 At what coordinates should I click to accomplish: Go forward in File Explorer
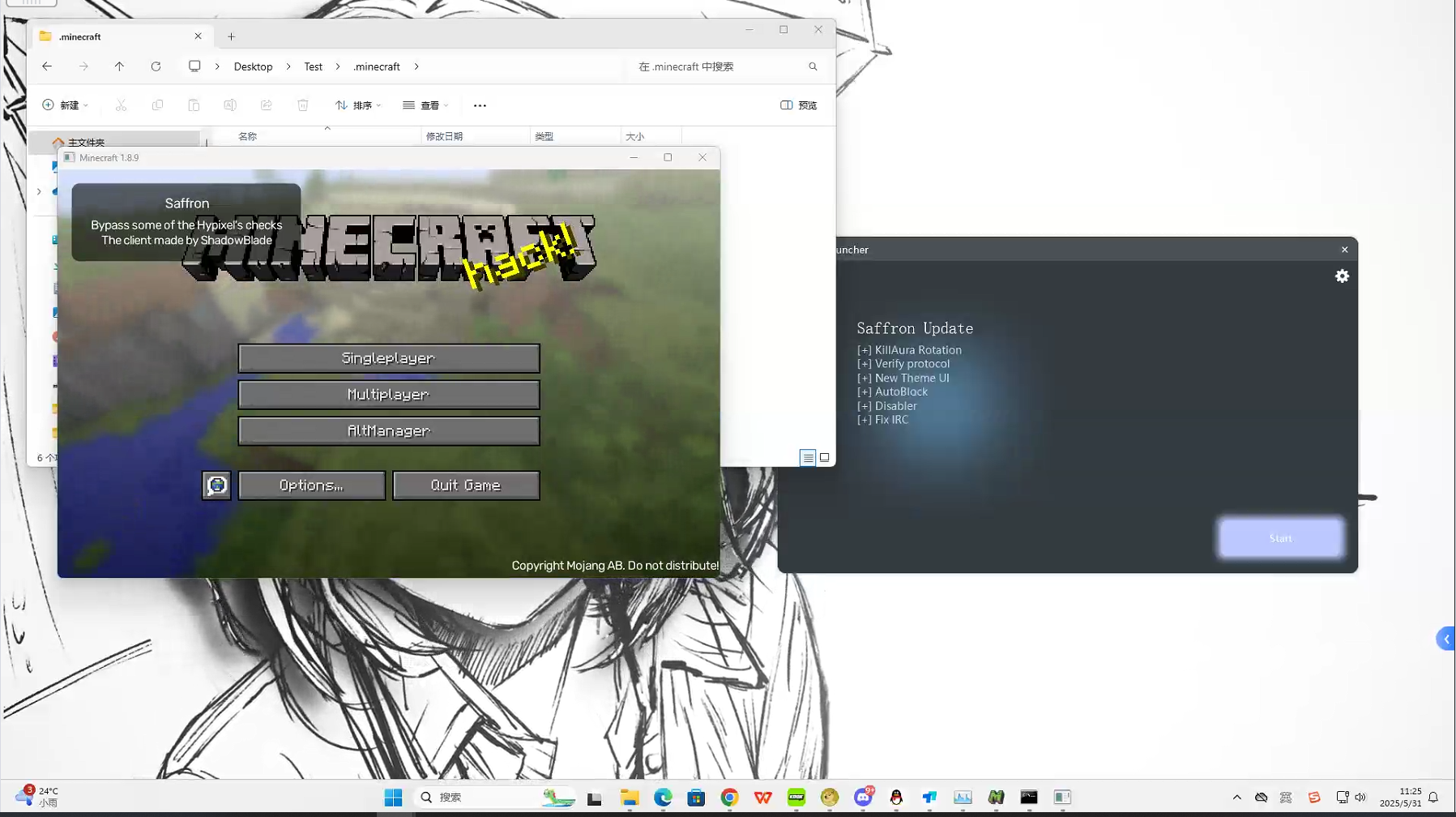[83, 66]
